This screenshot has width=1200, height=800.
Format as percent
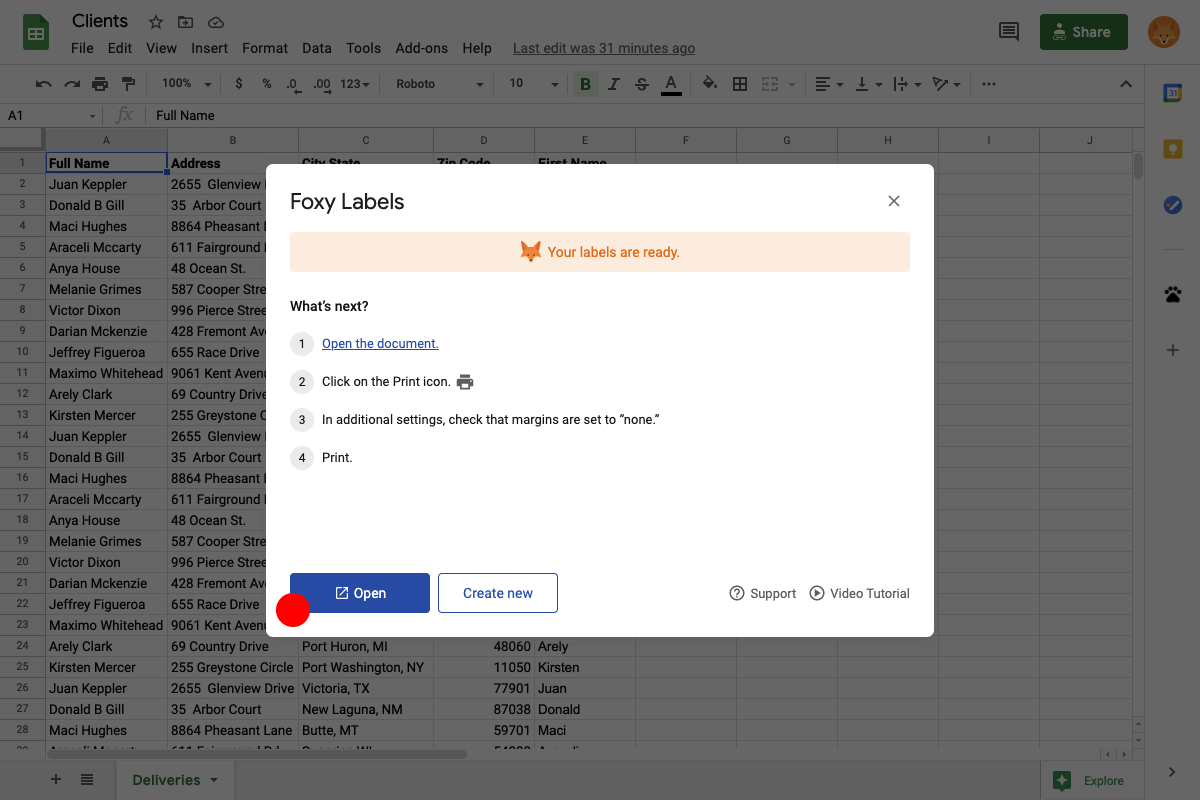coord(267,84)
